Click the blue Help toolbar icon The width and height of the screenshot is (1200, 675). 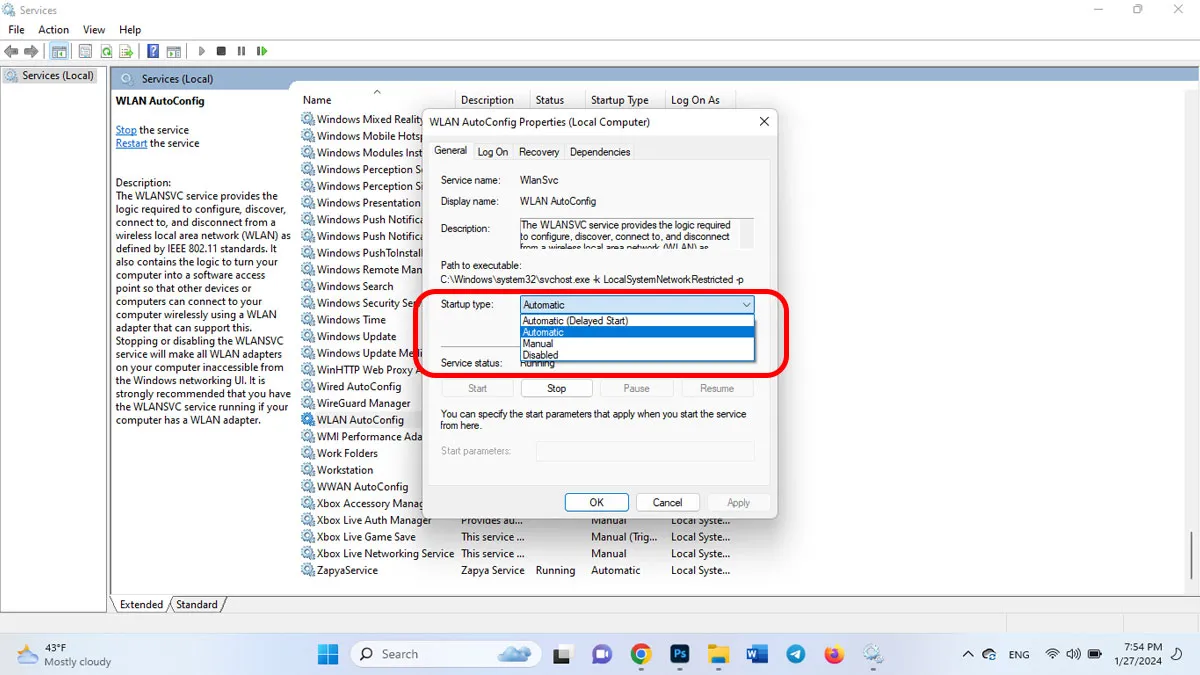pyautogui.click(x=153, y=51)
